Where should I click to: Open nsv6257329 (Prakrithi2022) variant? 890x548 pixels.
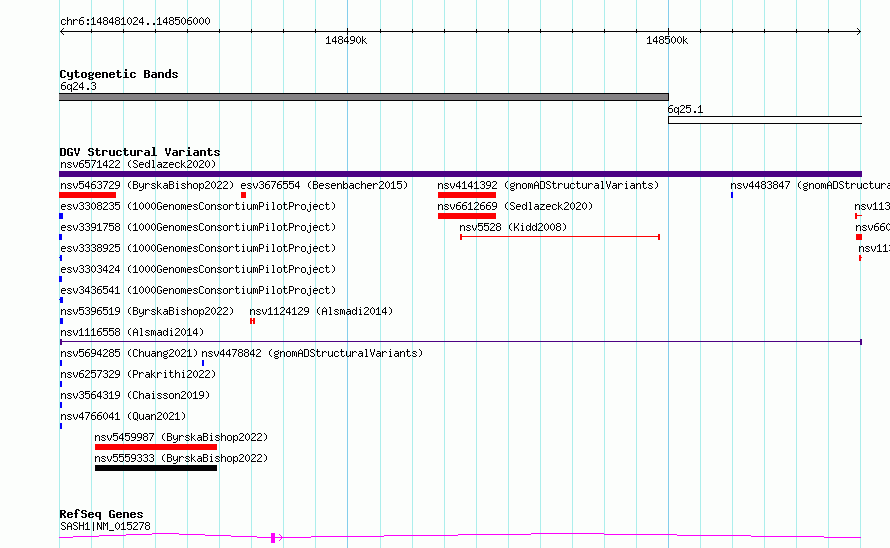pos(138,374)
